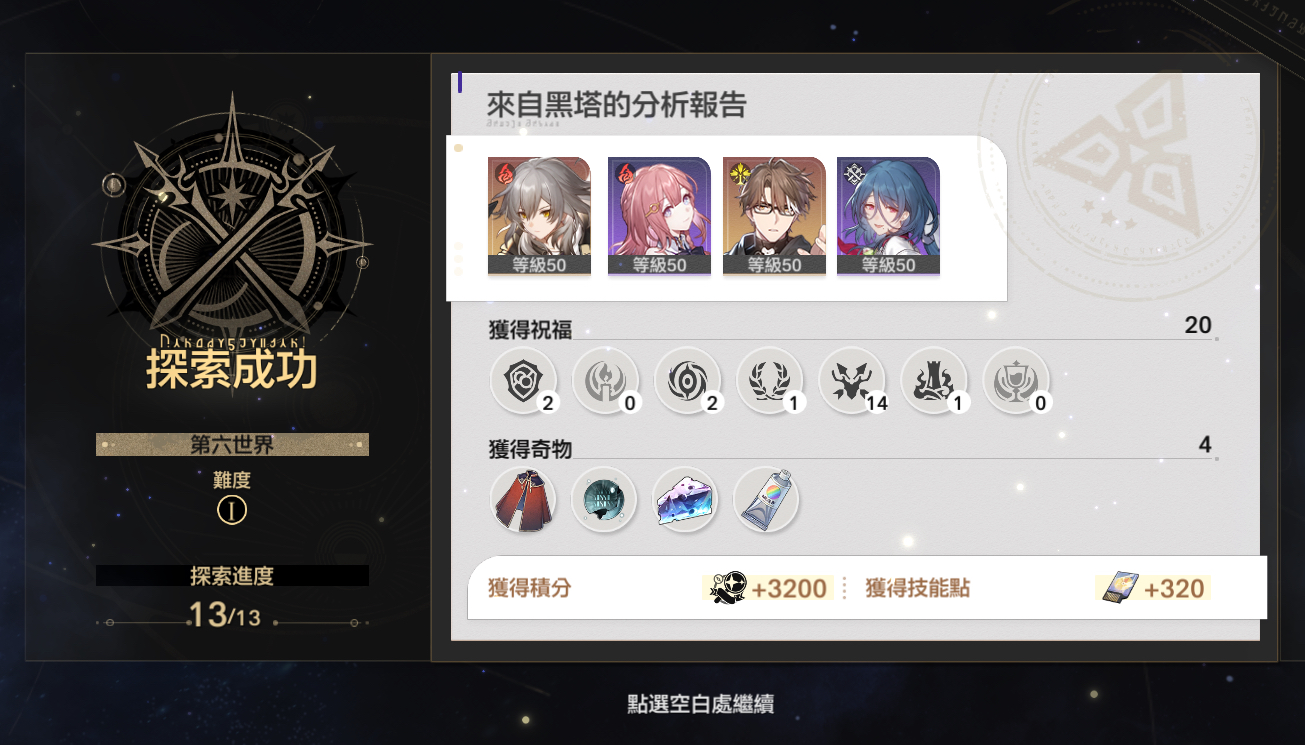The height and width of the screenshot is (745, 1305).
Task: Click the Preservation path blessing icon
Action: (x=523, y=381)
